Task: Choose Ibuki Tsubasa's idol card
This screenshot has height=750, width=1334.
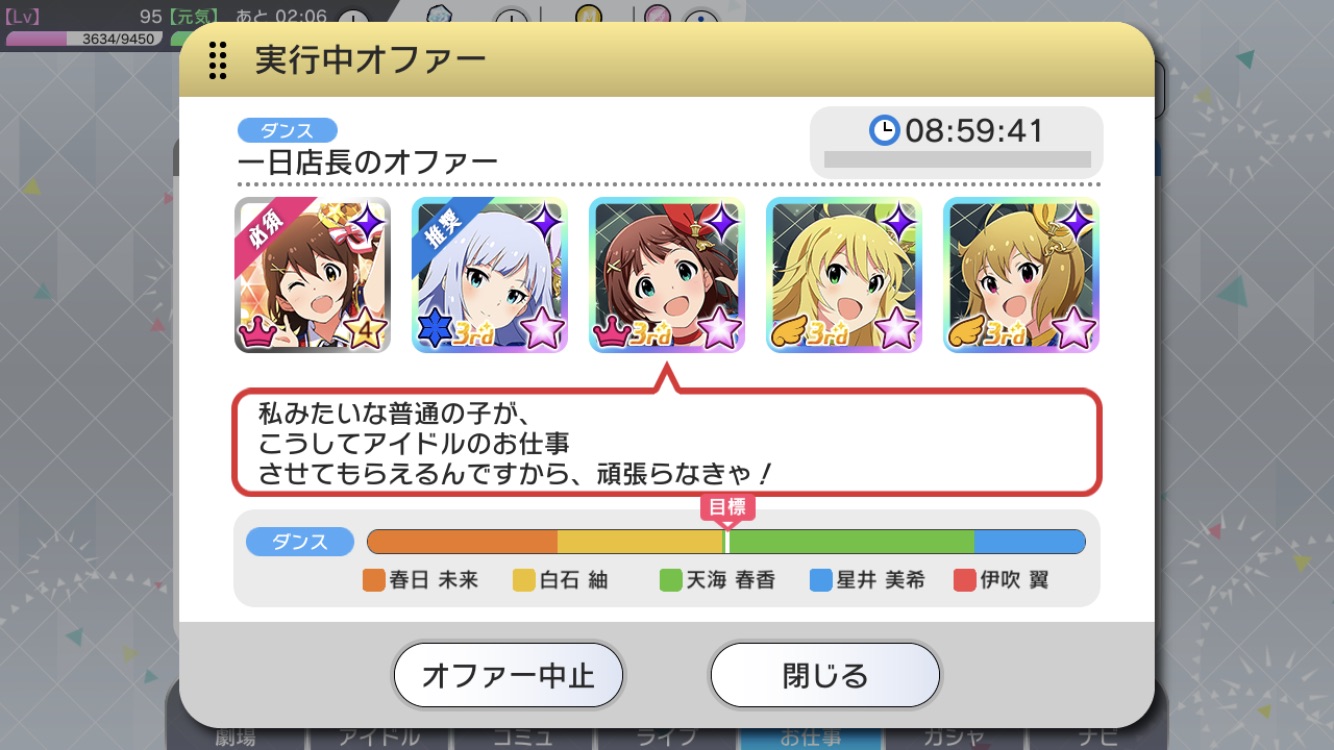Action: [1021, 275]
